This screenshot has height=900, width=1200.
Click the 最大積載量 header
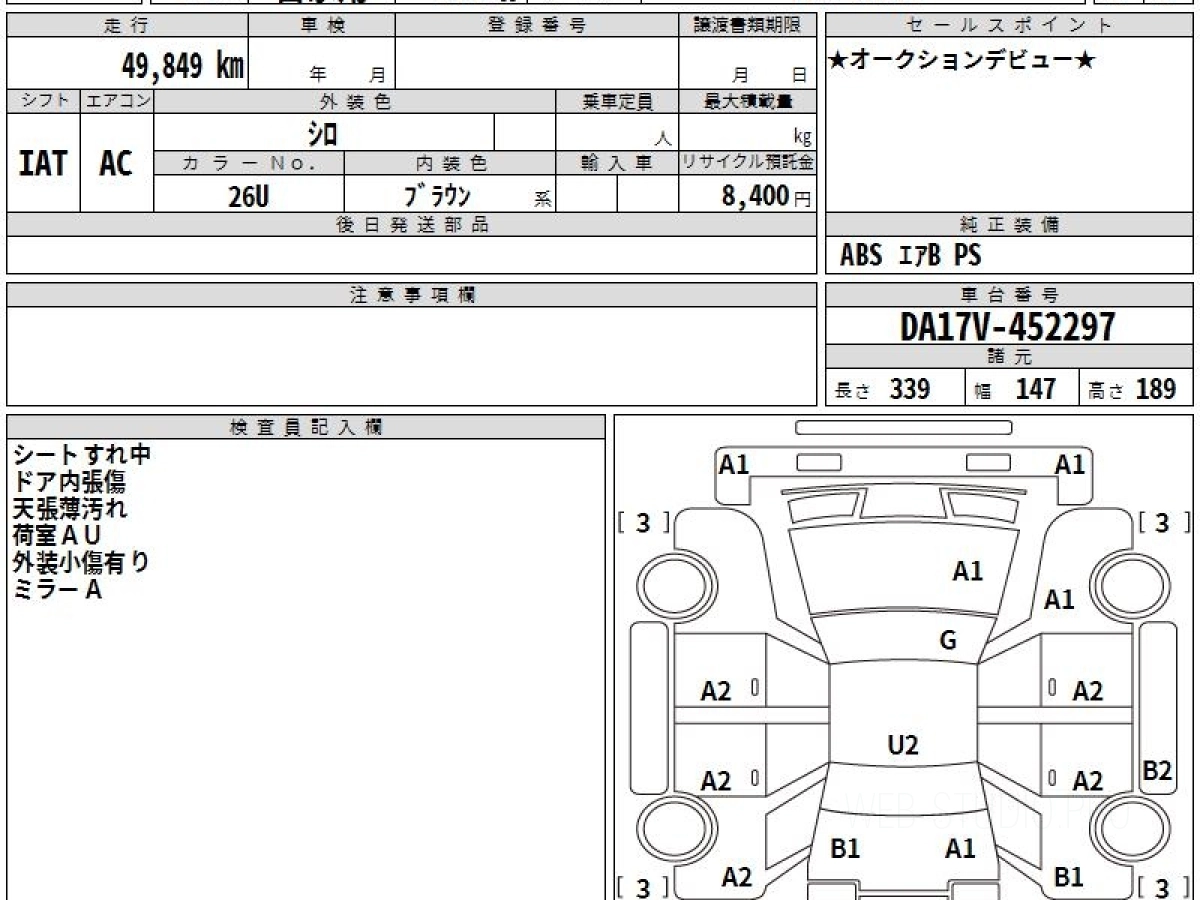click(747, 101)
